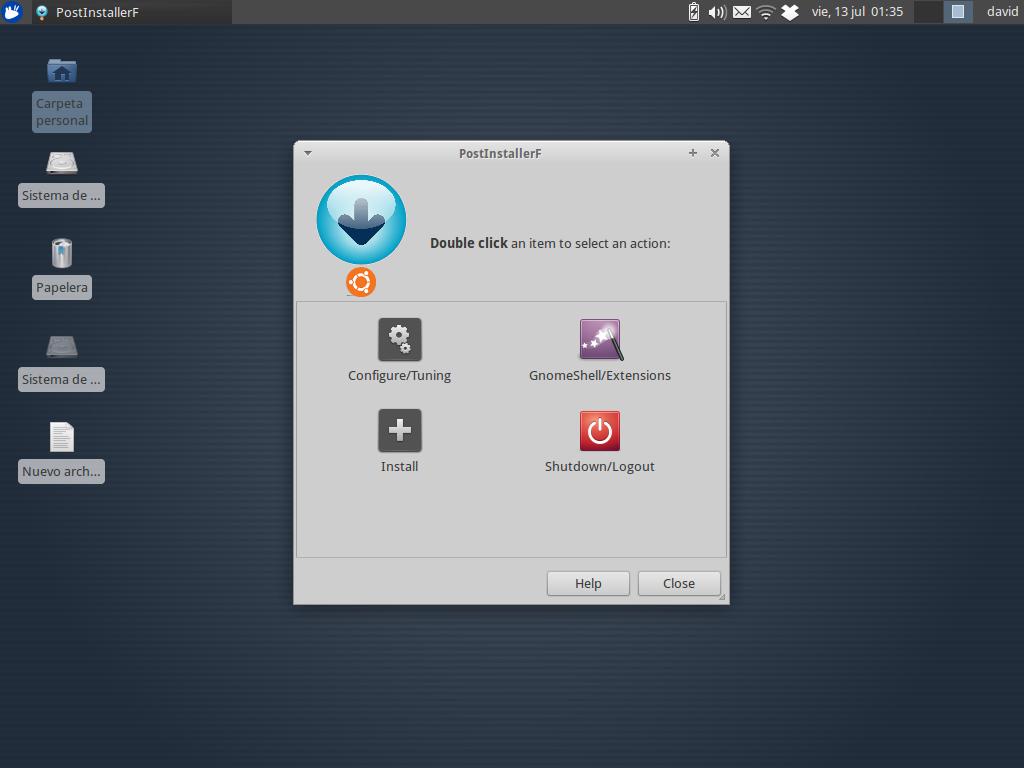Click the Dropbox tray icon
Image resolution: width=1024 pixels, height=768 pixels.
click(789, 12)
